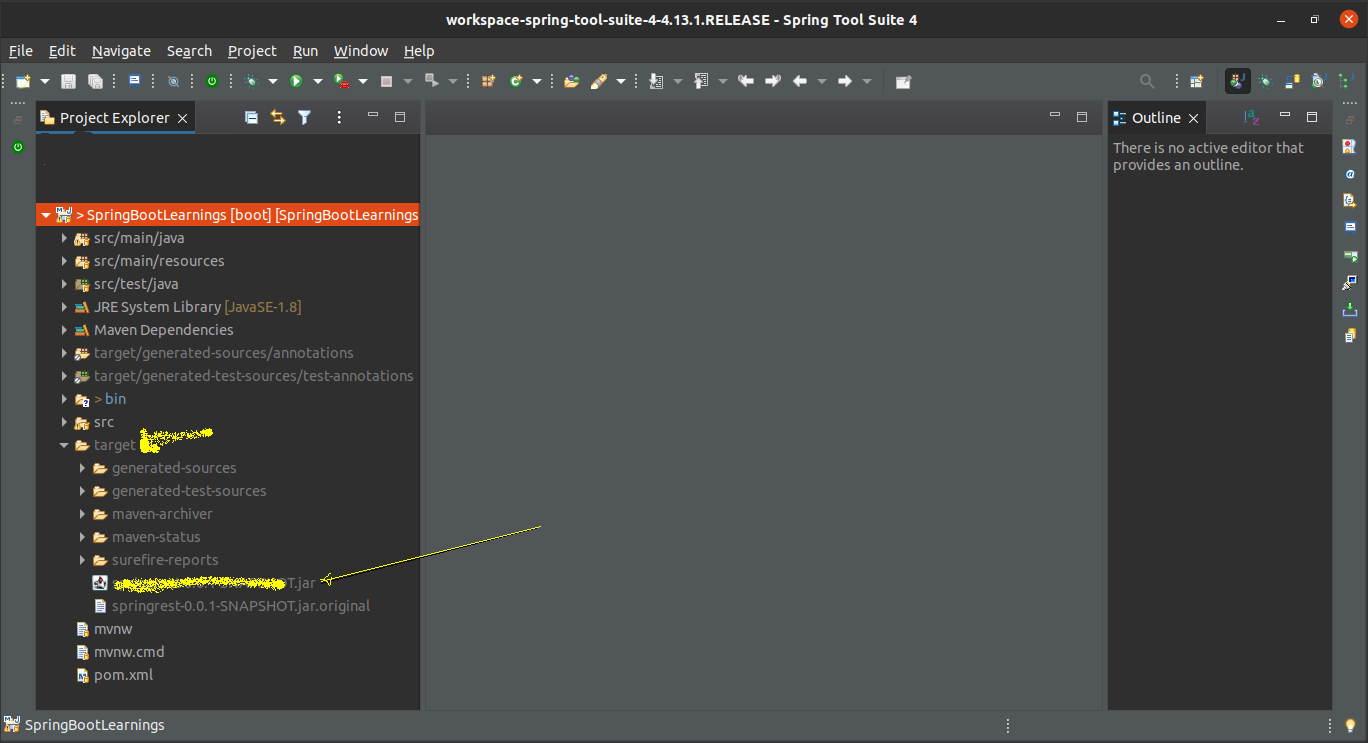Viewport: 1368px width, 743px height.
Task: Collapse the target folder
Action: tap(64, 445)
